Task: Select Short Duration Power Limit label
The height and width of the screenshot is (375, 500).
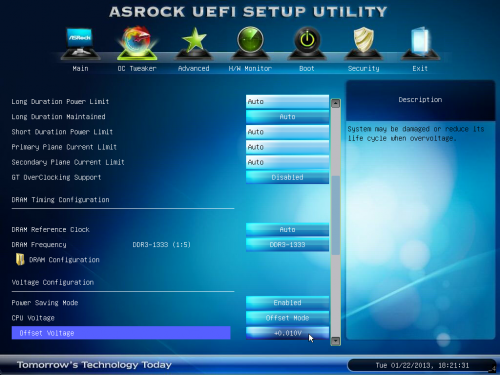Action: tap(62, 132)
